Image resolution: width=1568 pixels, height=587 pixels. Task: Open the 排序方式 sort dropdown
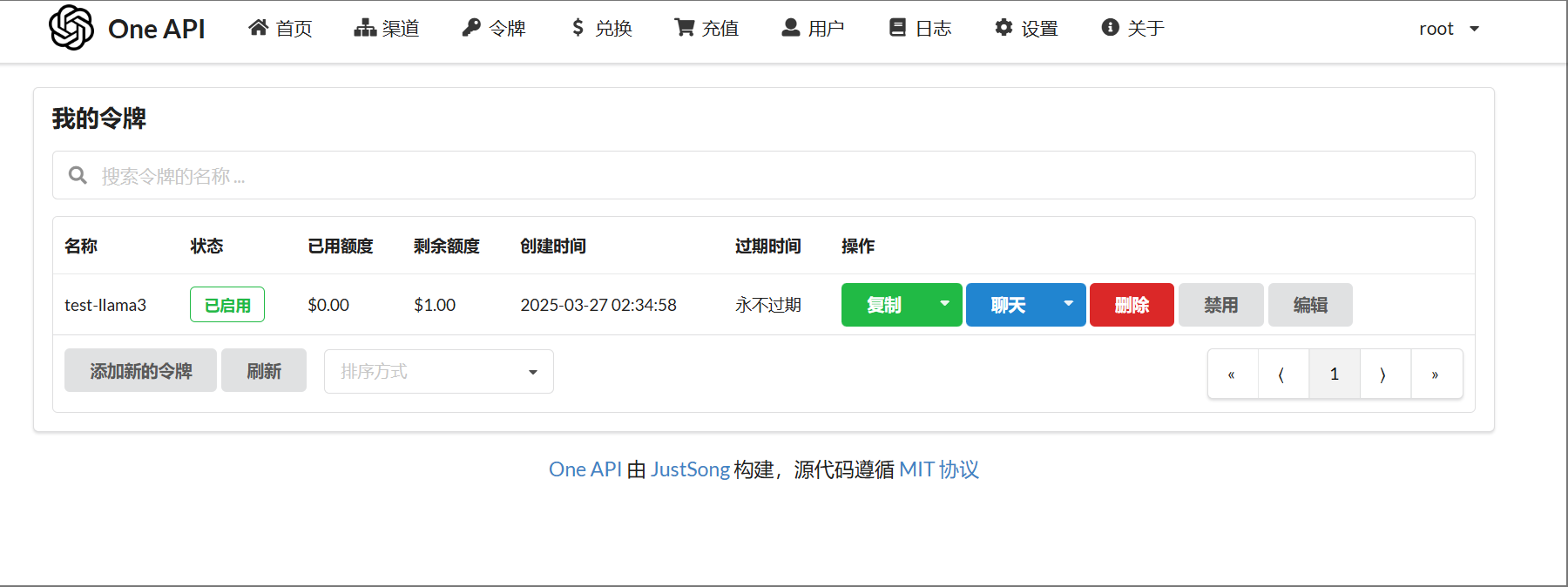(x=438, y=372)
